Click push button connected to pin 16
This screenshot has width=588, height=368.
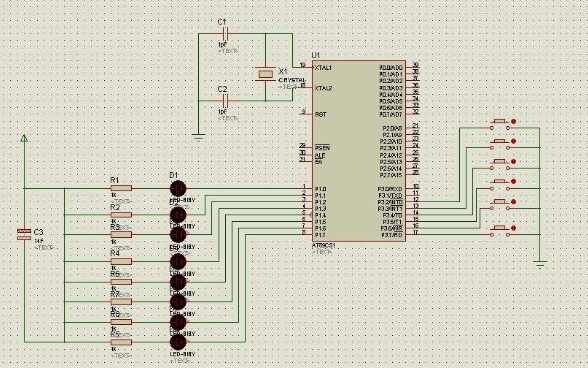click(500, 205)
